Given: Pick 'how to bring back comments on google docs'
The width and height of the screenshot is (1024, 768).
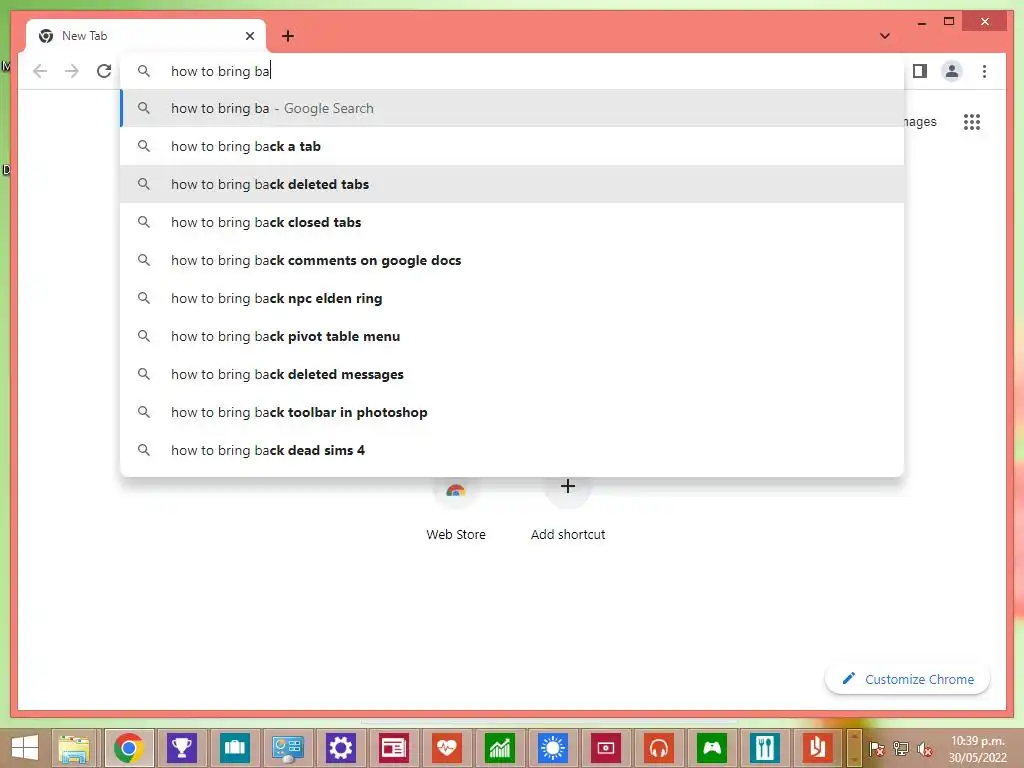Looking at the screenshot, I should click(513, 260).
